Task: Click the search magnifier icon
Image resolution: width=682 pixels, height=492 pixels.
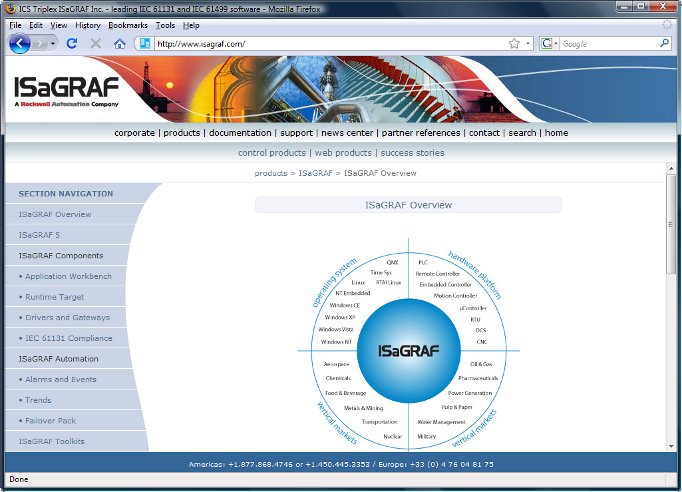Action: [664, 44]
